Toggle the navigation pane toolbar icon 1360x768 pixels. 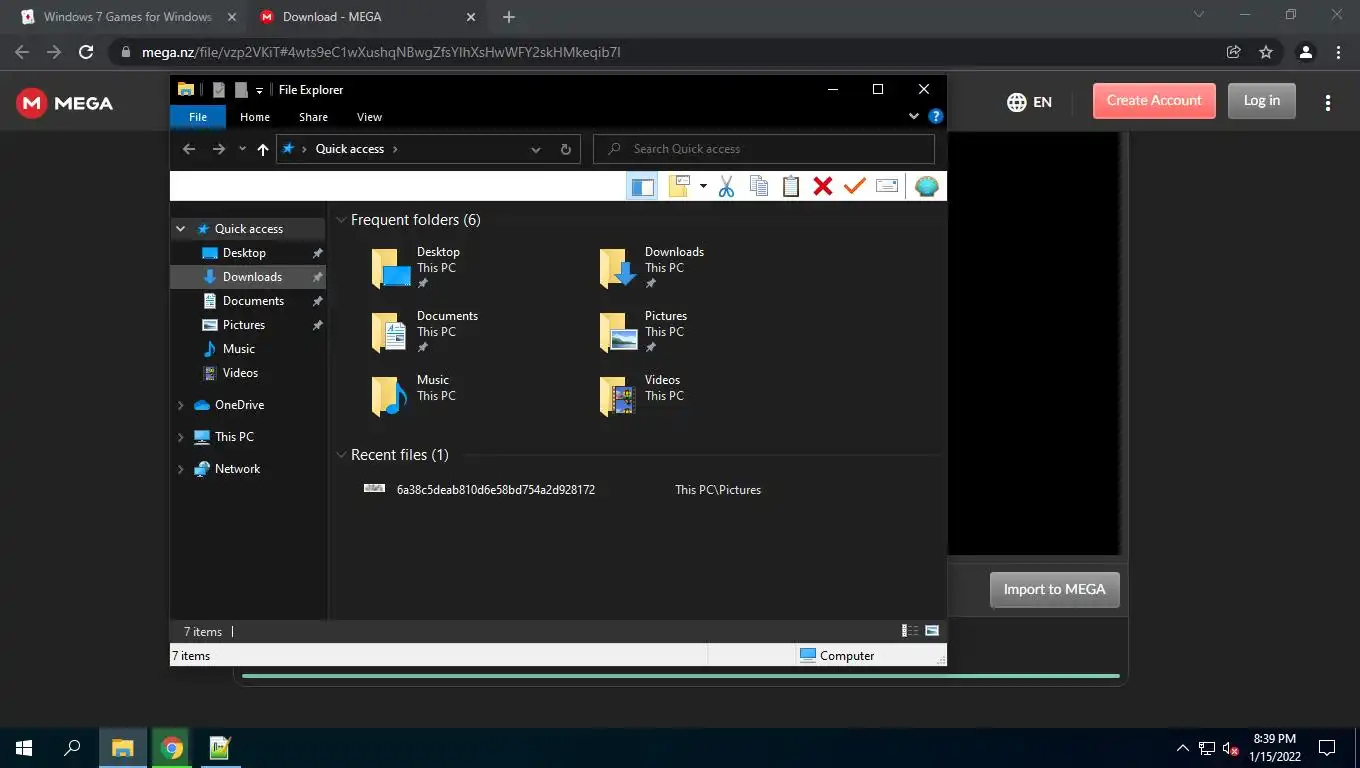click(x=642, y=186)
